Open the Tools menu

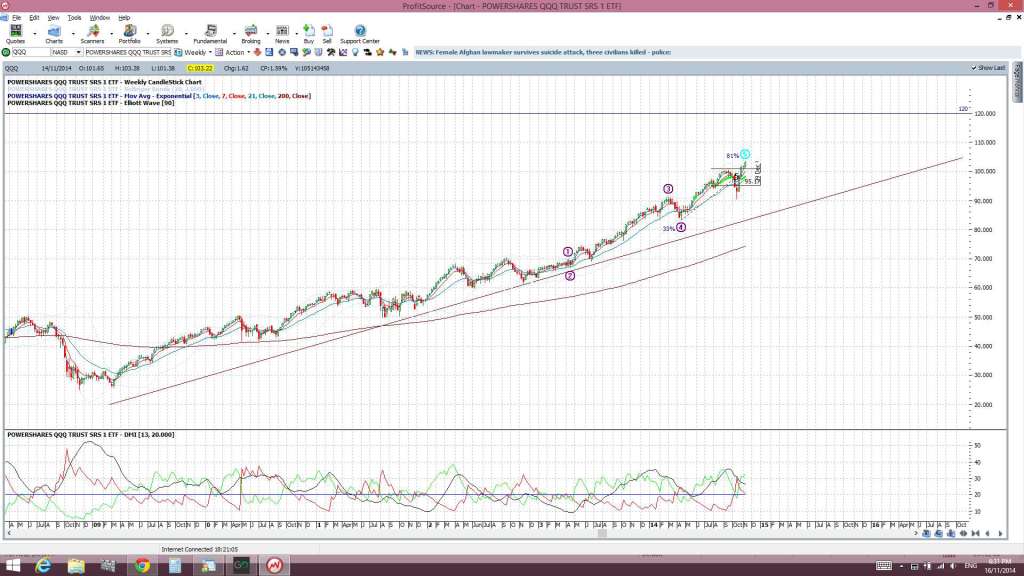[74, 18]
